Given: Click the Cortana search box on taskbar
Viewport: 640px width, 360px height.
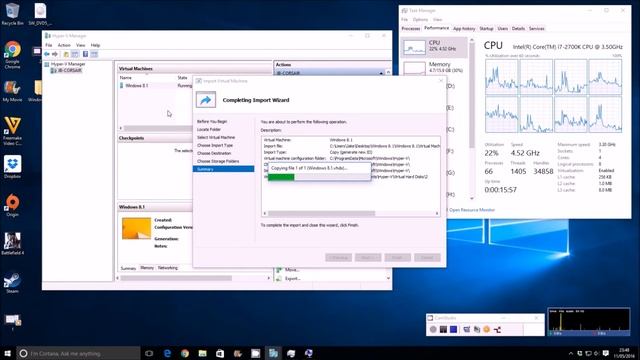Looking at the screenshot, I should click(x=78, y=353).
